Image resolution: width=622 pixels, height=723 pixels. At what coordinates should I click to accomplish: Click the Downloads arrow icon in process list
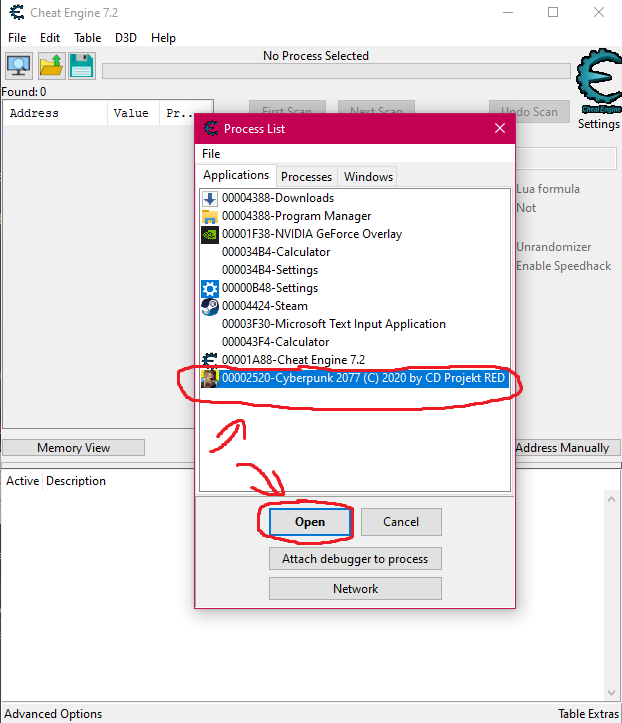pyautogui.click(x=210, y=199)
